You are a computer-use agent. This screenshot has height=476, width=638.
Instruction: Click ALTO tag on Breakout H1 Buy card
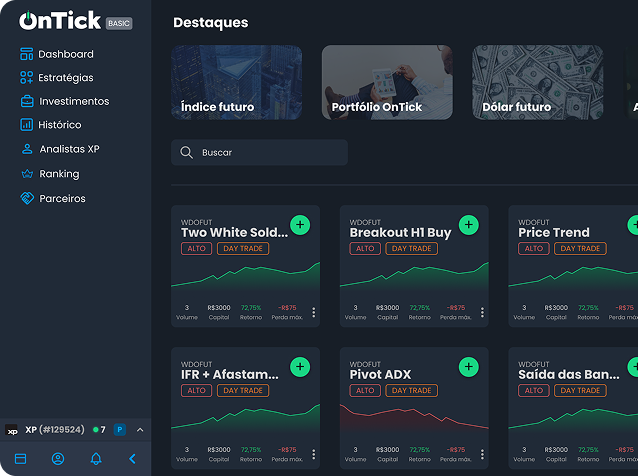tap(365, 249)
